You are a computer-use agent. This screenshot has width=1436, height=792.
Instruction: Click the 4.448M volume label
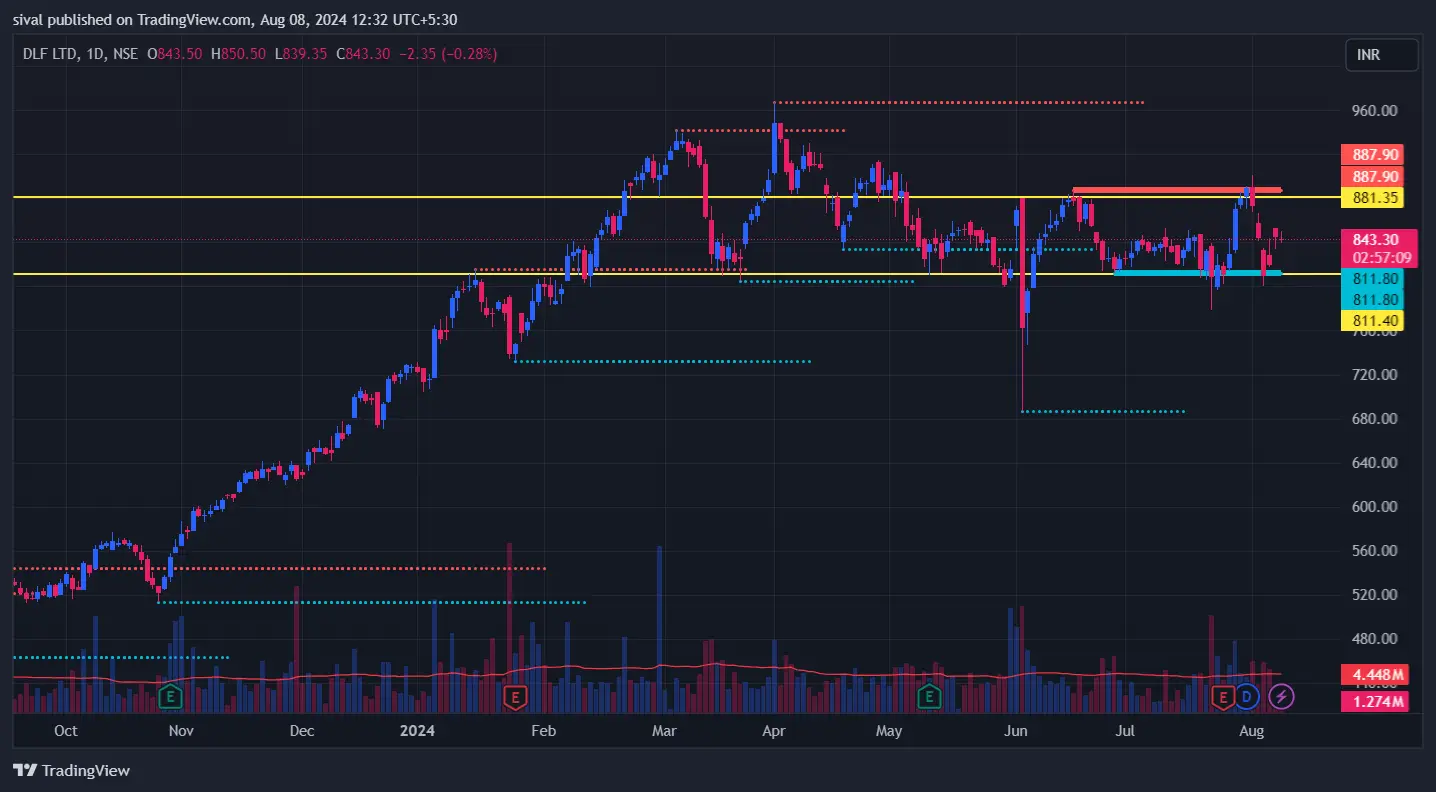tap(1375, 673)
